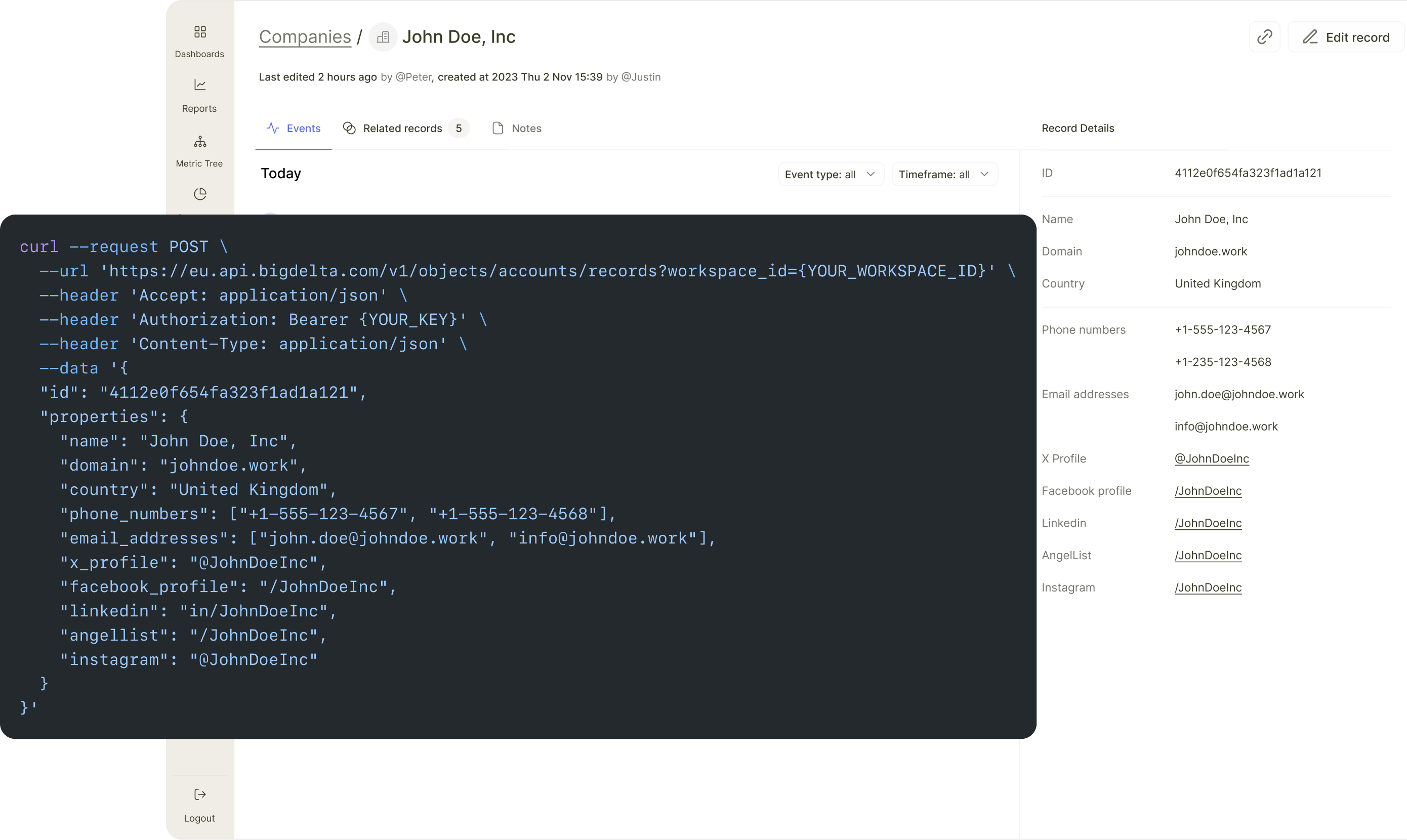This screenshot has width=1407, height=840.
Task: Open the Facebook profile /JohnDoeInc link
Action: pyautogui.click(x=1208, y=491)
